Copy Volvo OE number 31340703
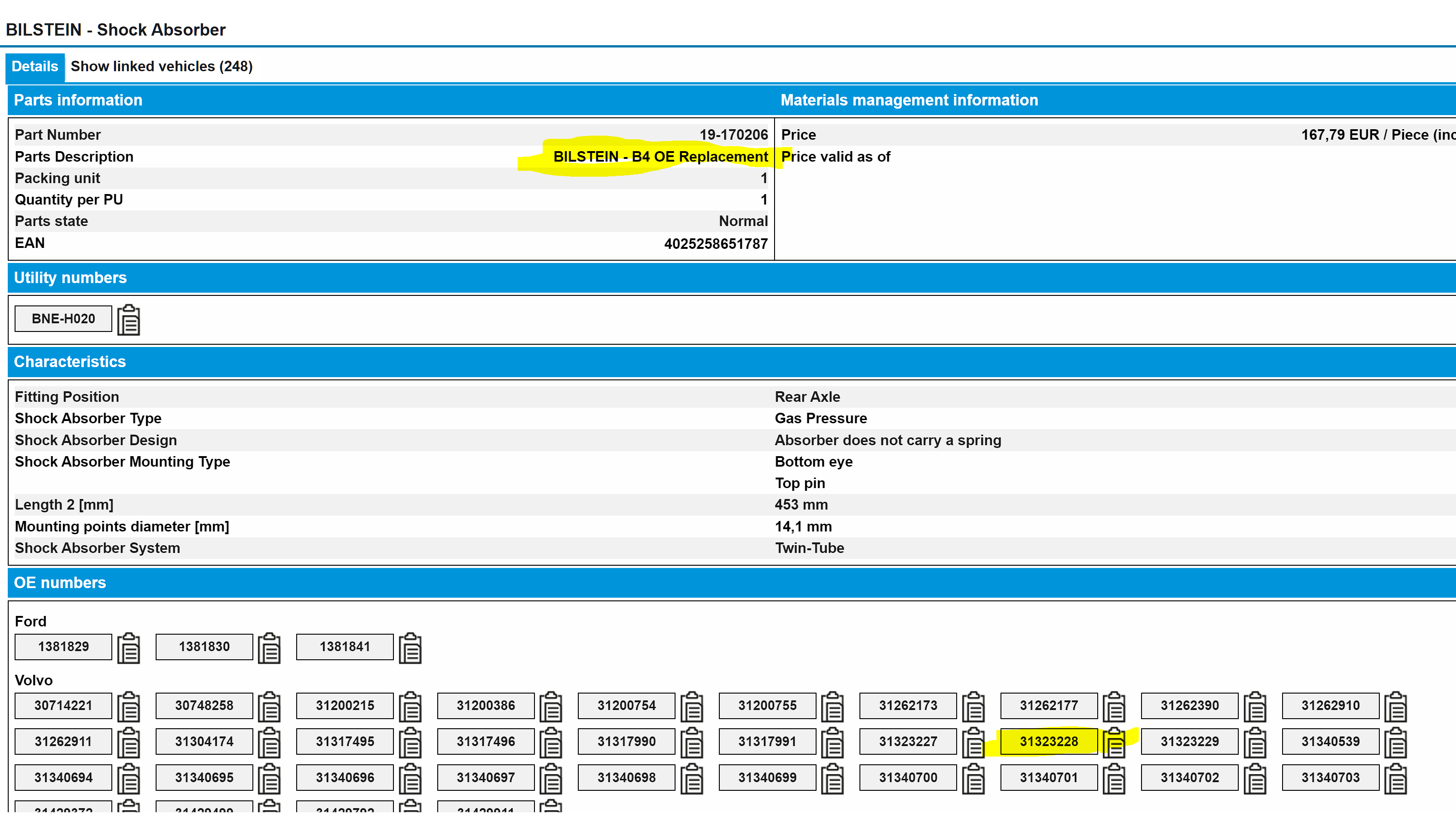1456x815 pixels. click(1396, 779)
